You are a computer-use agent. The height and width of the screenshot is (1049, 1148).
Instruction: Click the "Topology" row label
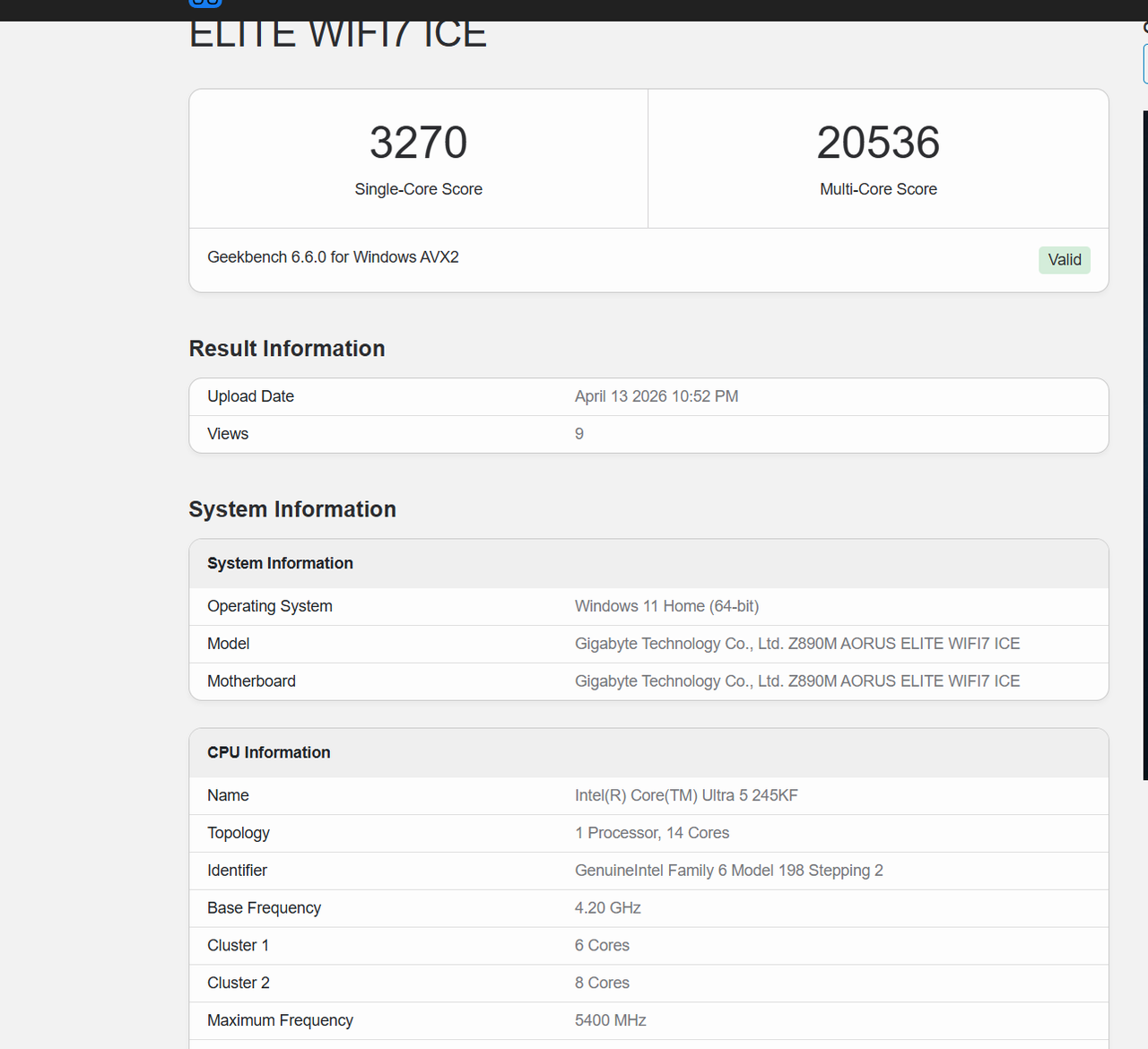pos(239,833)
